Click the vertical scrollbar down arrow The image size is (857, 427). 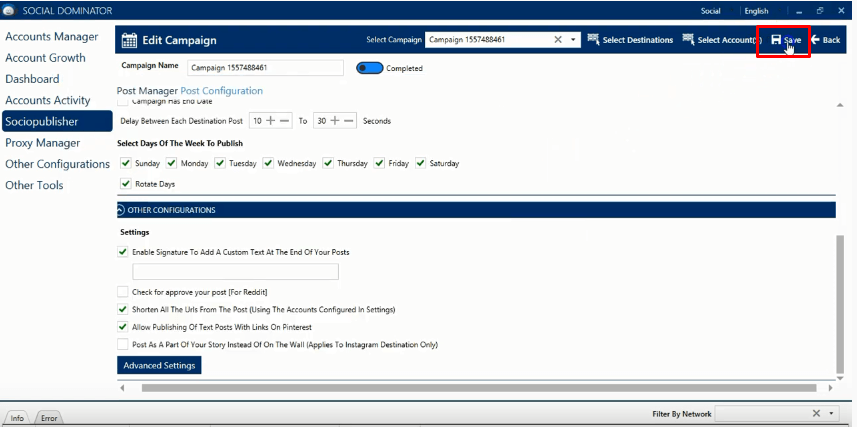pos(840,377)
